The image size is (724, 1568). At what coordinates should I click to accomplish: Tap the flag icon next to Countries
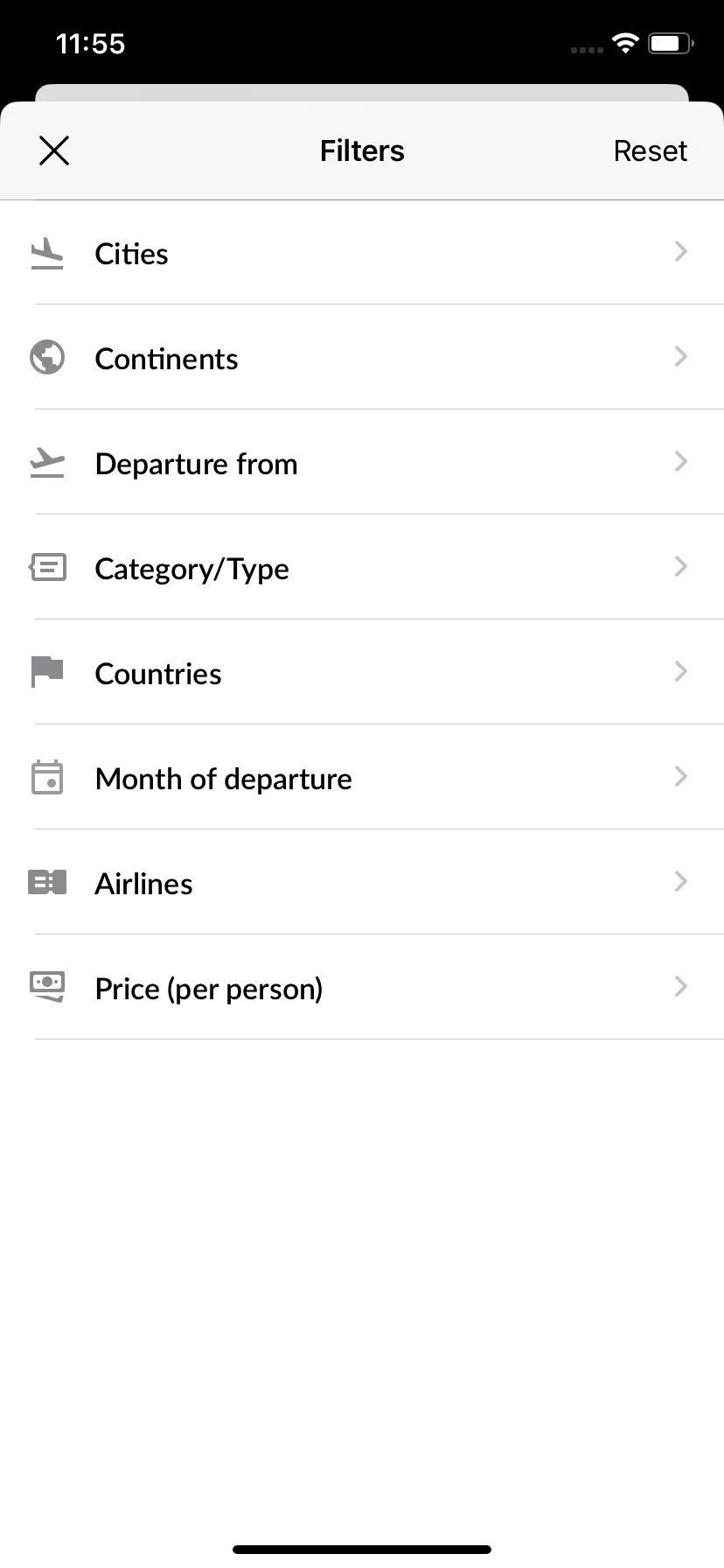[x=47, y=672]
